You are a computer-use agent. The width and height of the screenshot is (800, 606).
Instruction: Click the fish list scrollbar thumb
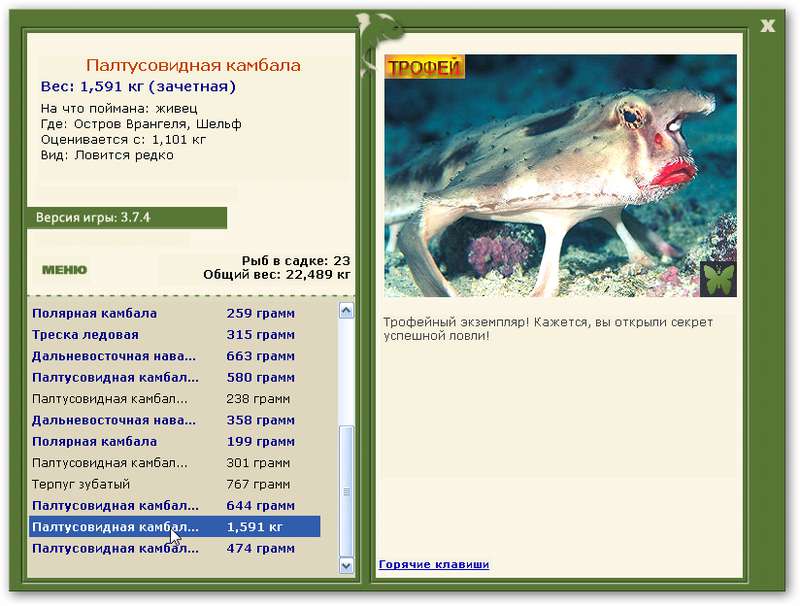click(x=346, y=490)
